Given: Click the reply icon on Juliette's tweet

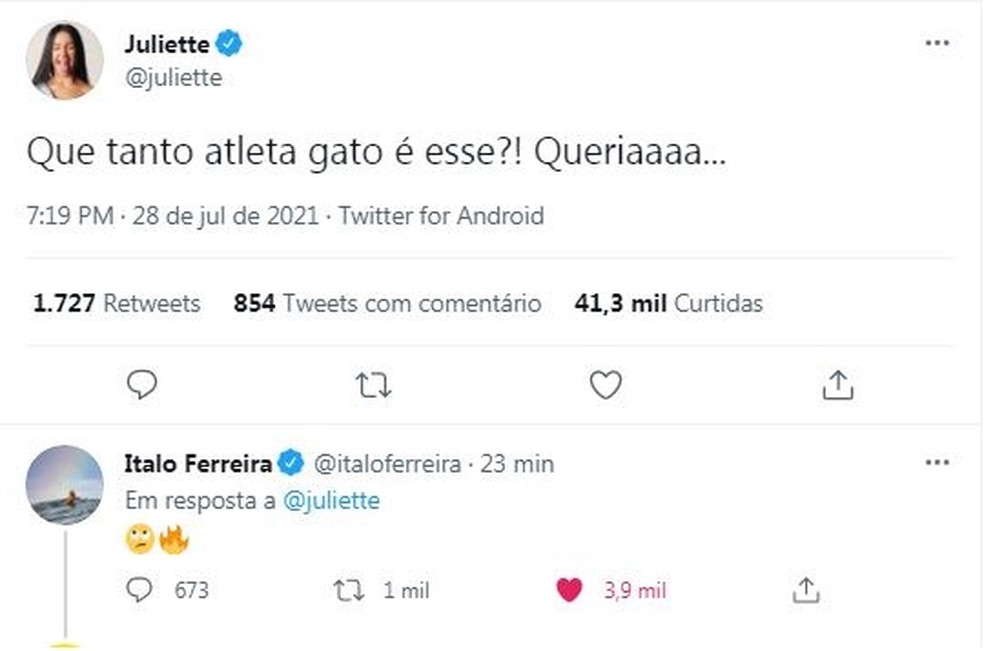Looking at the screenshot, I should [x=141, y=383].
